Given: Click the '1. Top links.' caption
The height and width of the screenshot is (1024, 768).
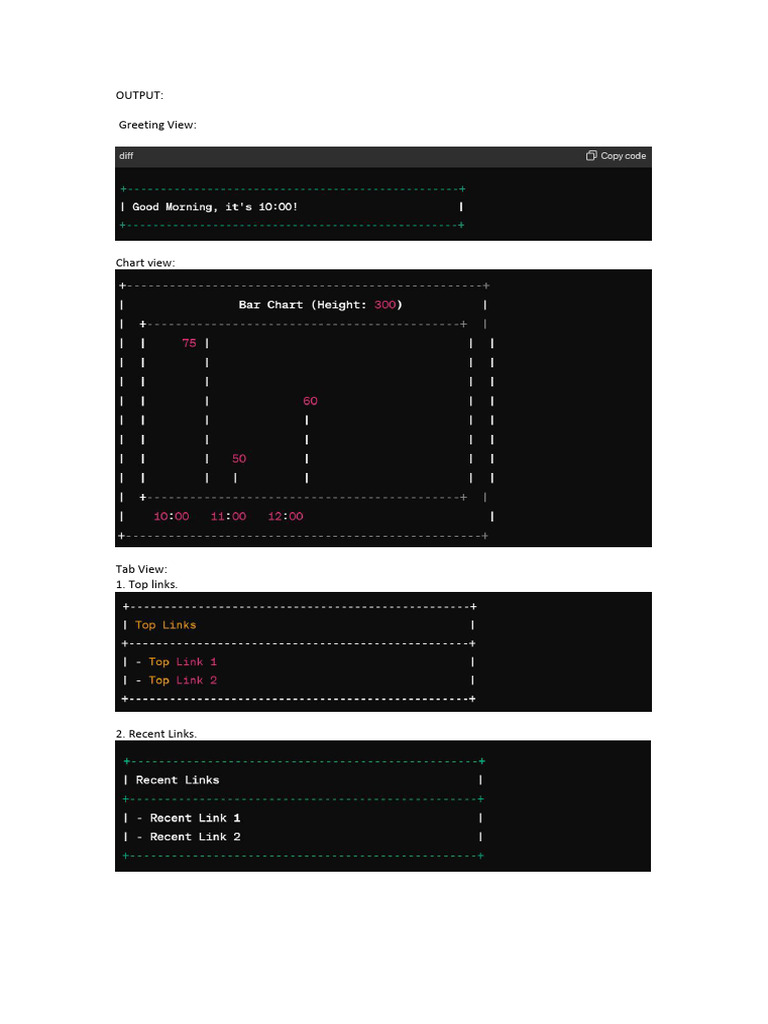Looking at the screenshot, I should (146, 584).
